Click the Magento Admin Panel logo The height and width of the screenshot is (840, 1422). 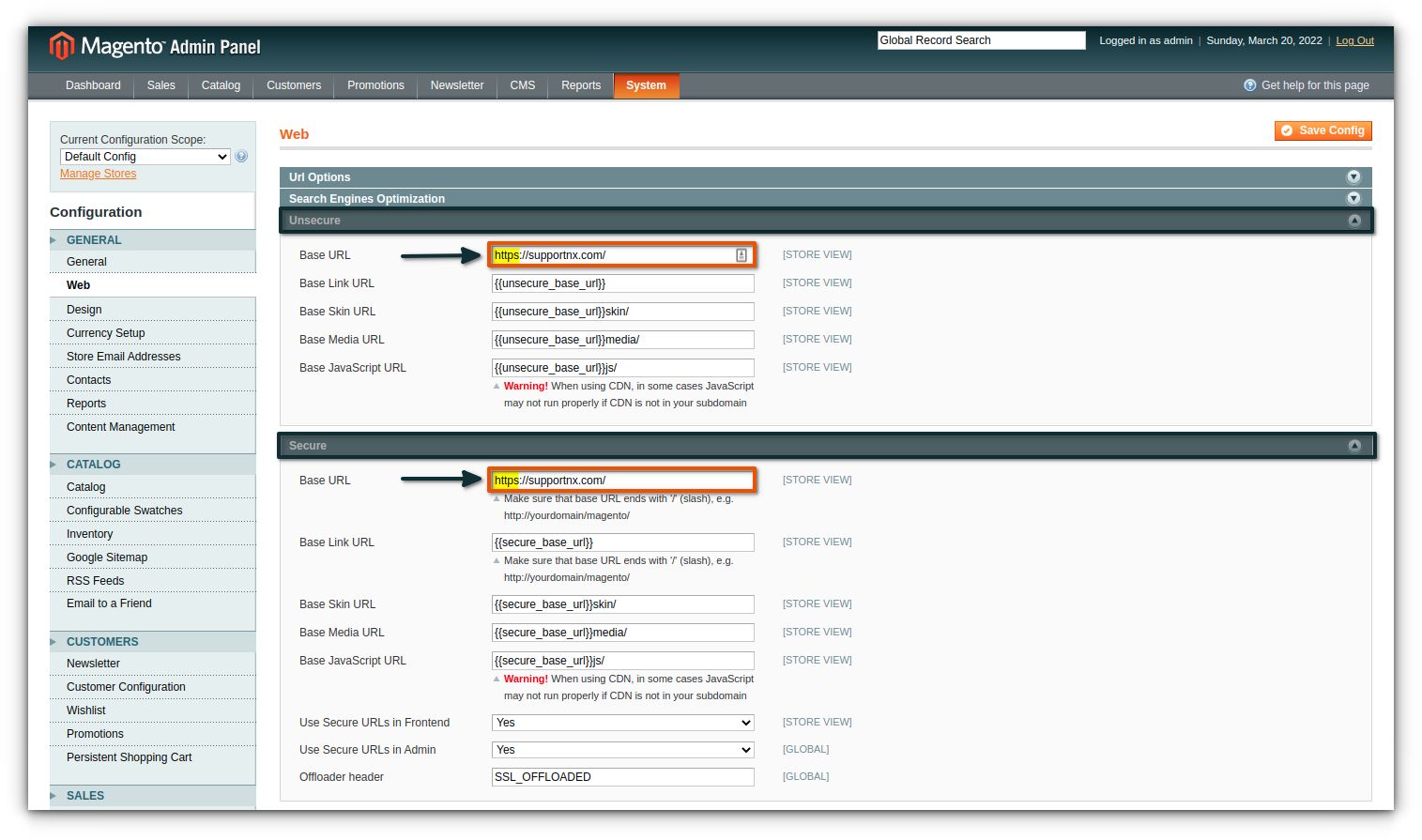tap(156, 45)
